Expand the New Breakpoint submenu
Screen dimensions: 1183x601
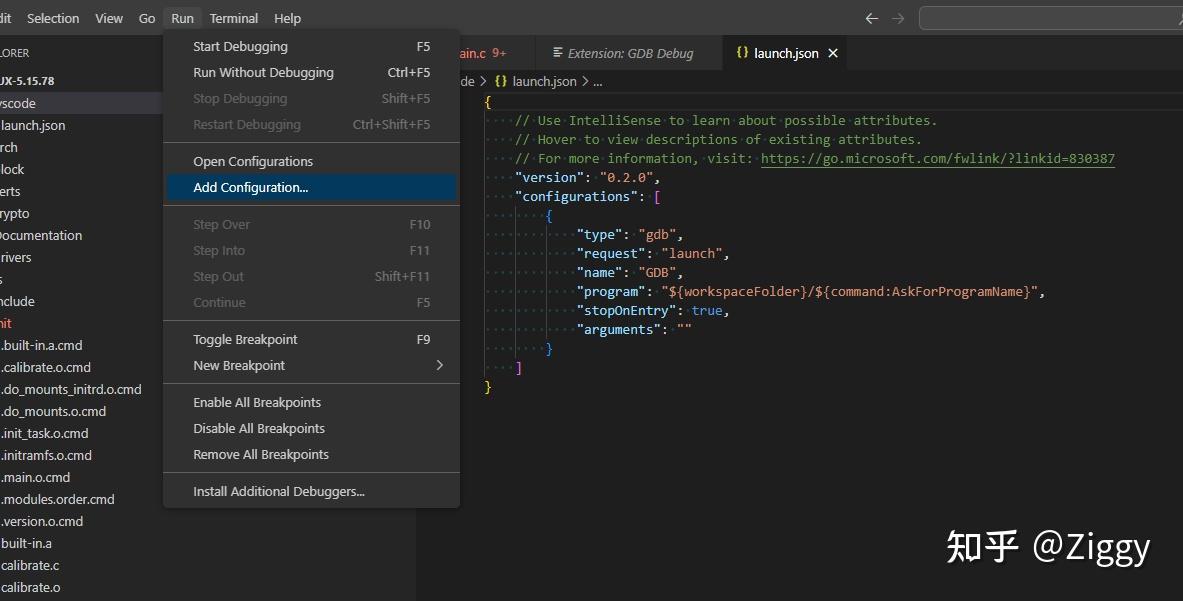point(240,365)
